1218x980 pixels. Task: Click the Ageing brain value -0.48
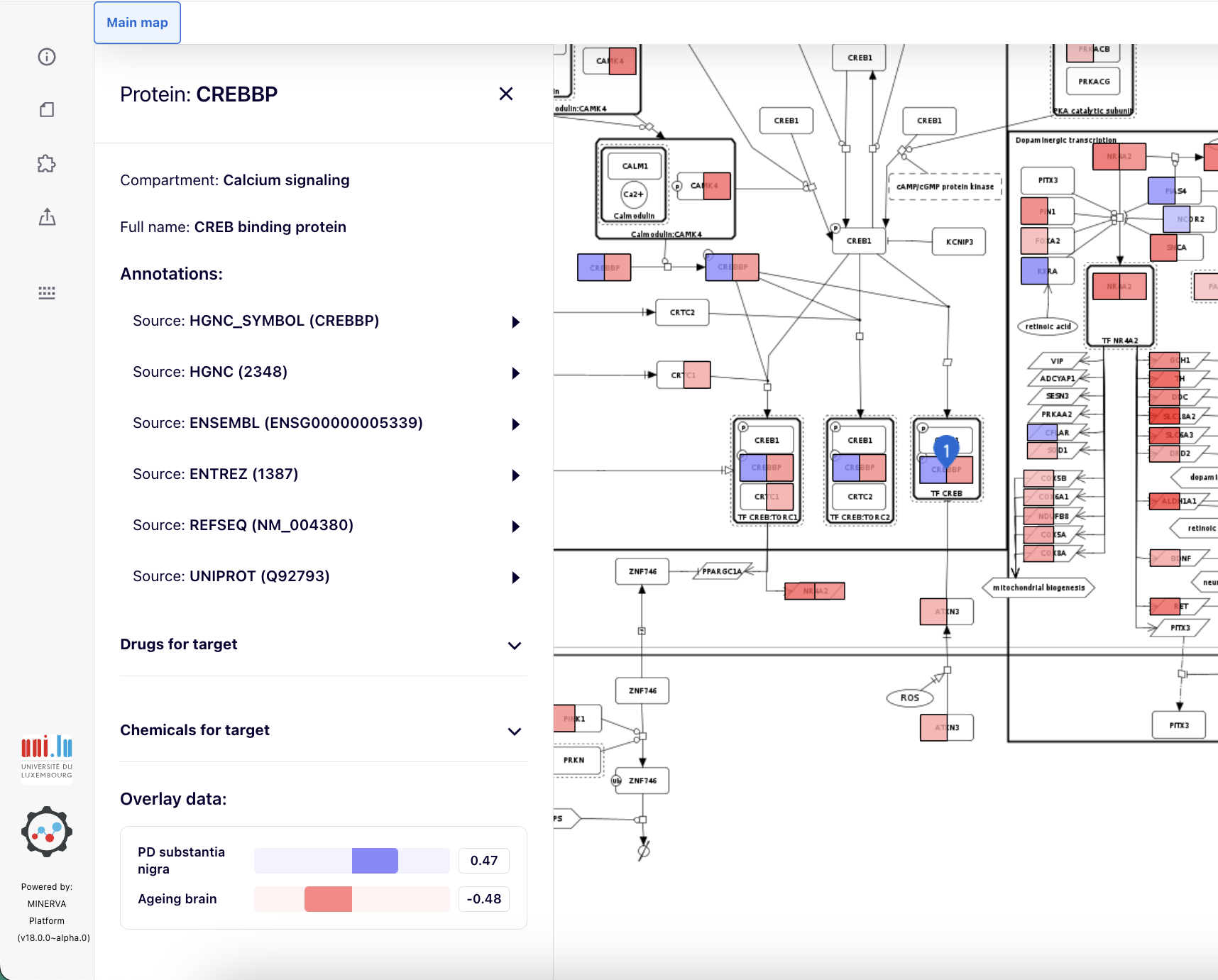[483, 899]
